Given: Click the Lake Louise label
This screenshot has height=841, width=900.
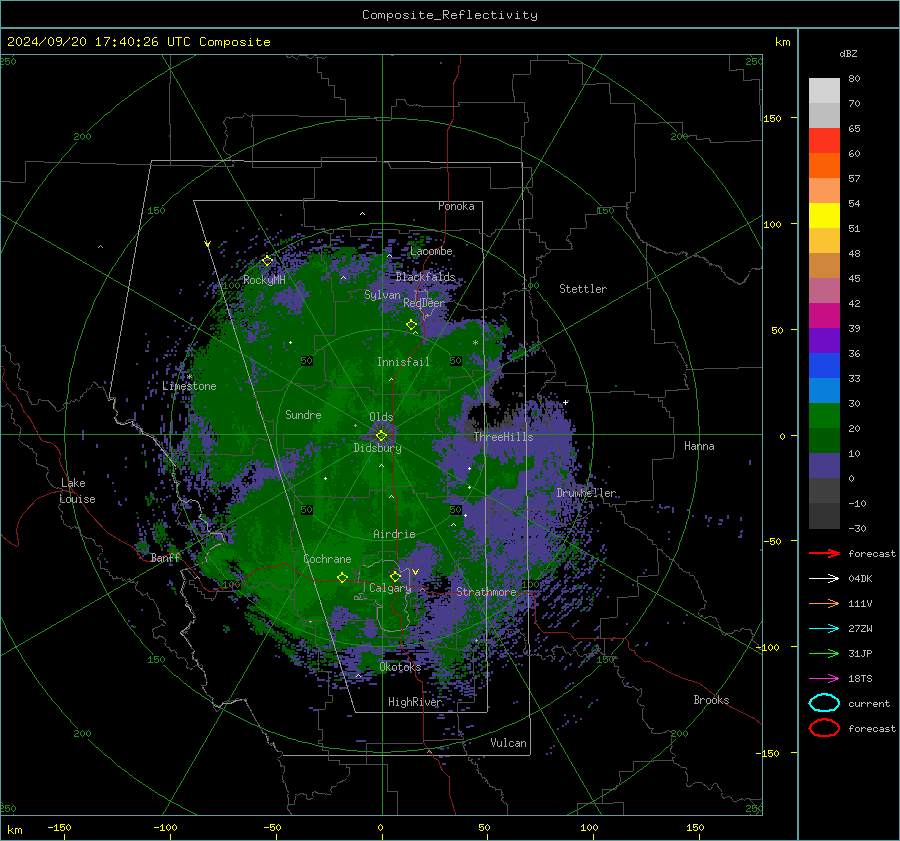Looking at the screenshot, I should (x=77, y=491).
